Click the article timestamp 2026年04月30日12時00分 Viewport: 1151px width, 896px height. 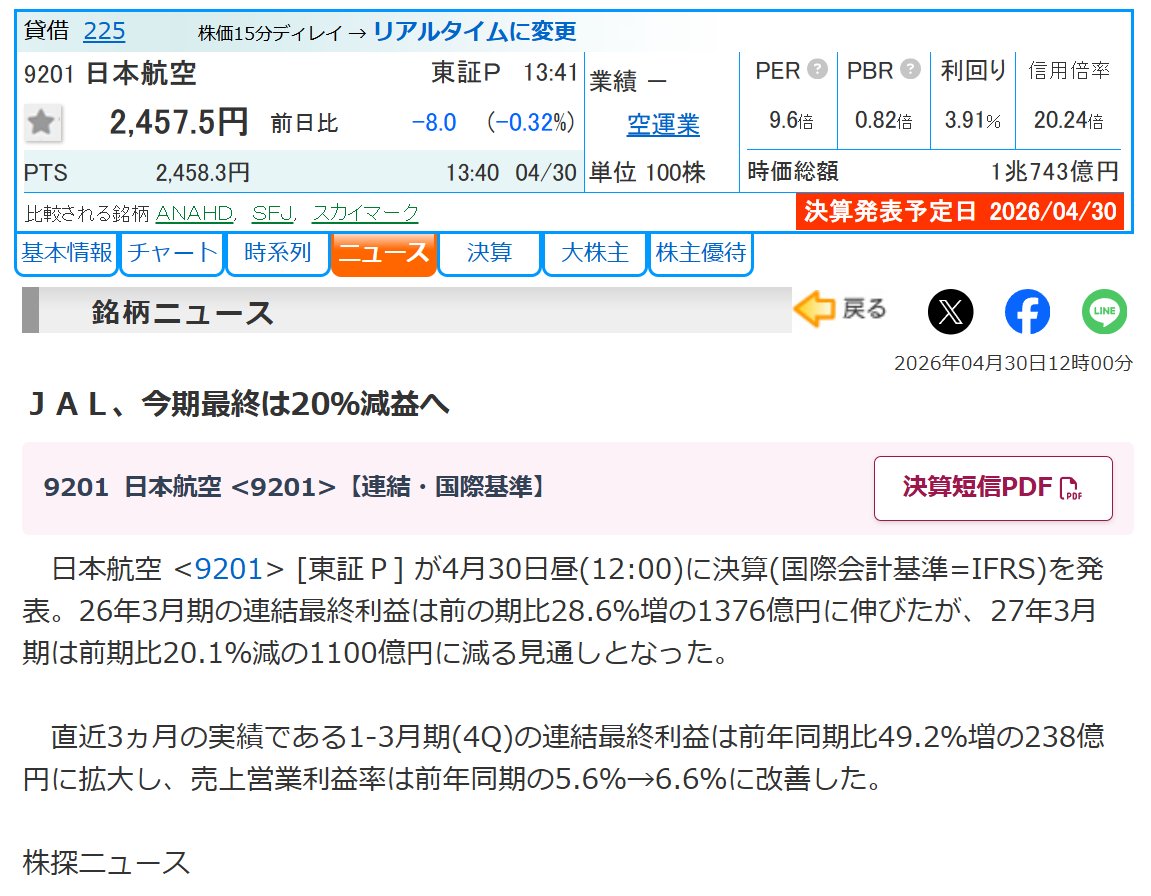[x=1013, y=363]
